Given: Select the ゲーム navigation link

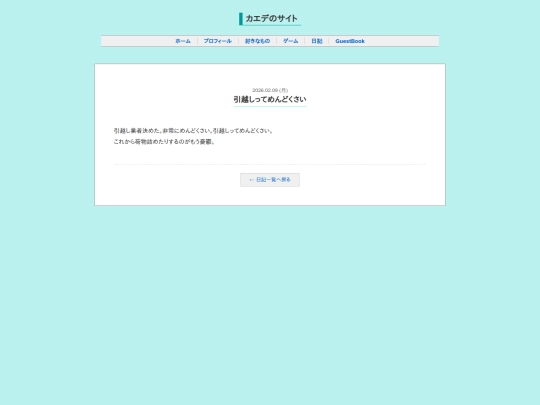Looking at the screenshot, I should [x=290, y=41].
